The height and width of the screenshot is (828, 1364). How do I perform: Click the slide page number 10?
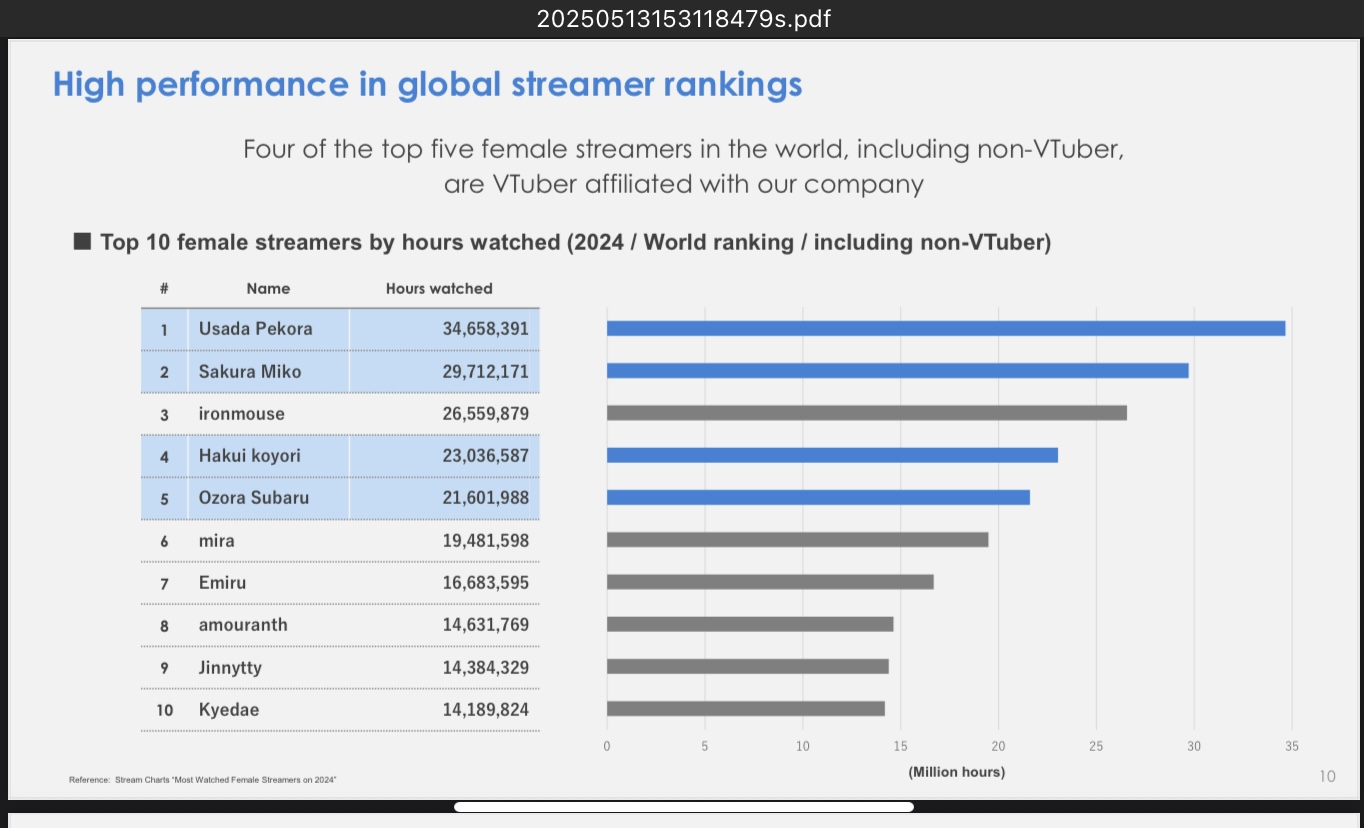(x=1327, y=776)
